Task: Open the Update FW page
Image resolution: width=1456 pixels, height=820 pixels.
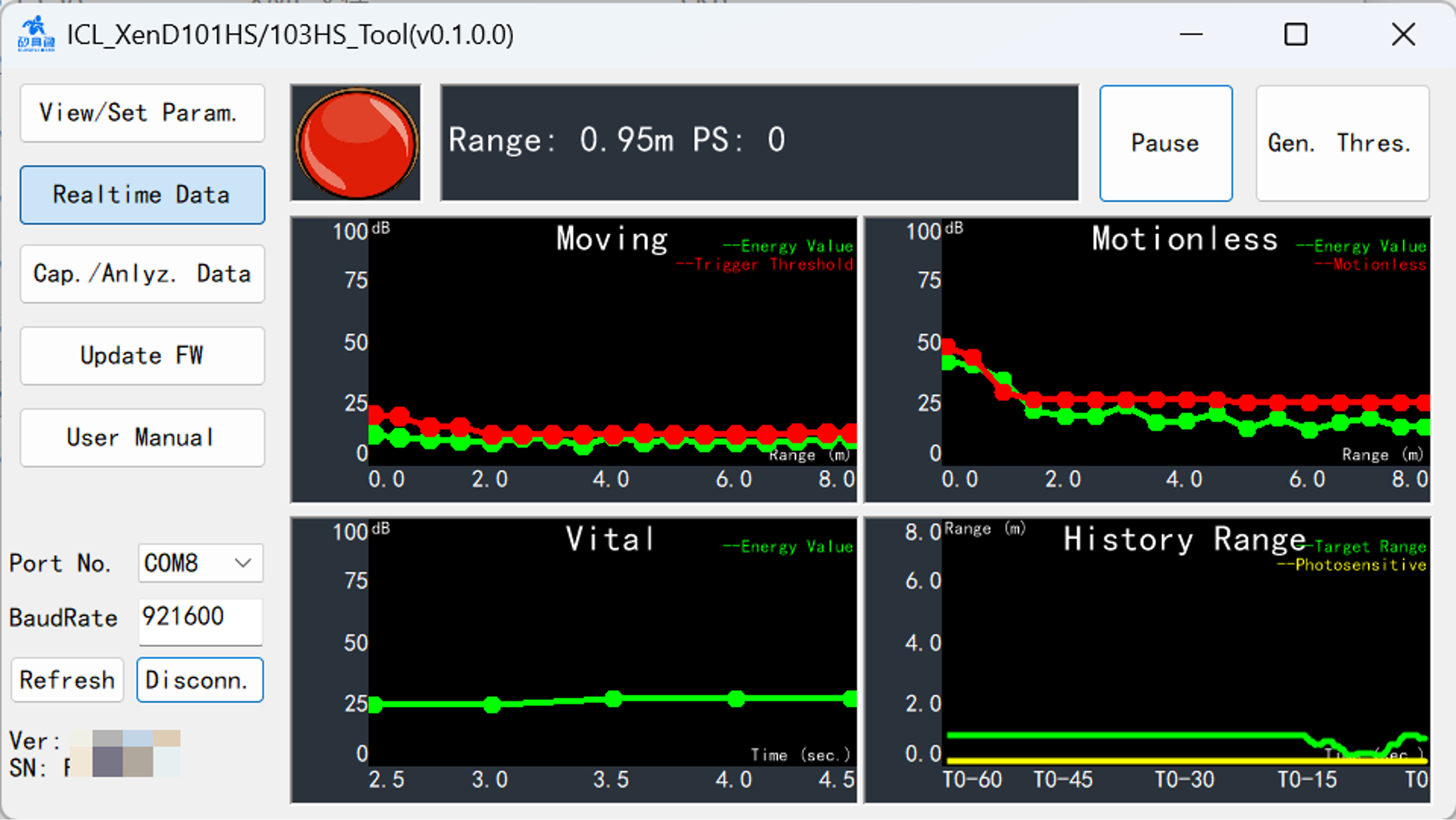Action: tap(142, 356)
